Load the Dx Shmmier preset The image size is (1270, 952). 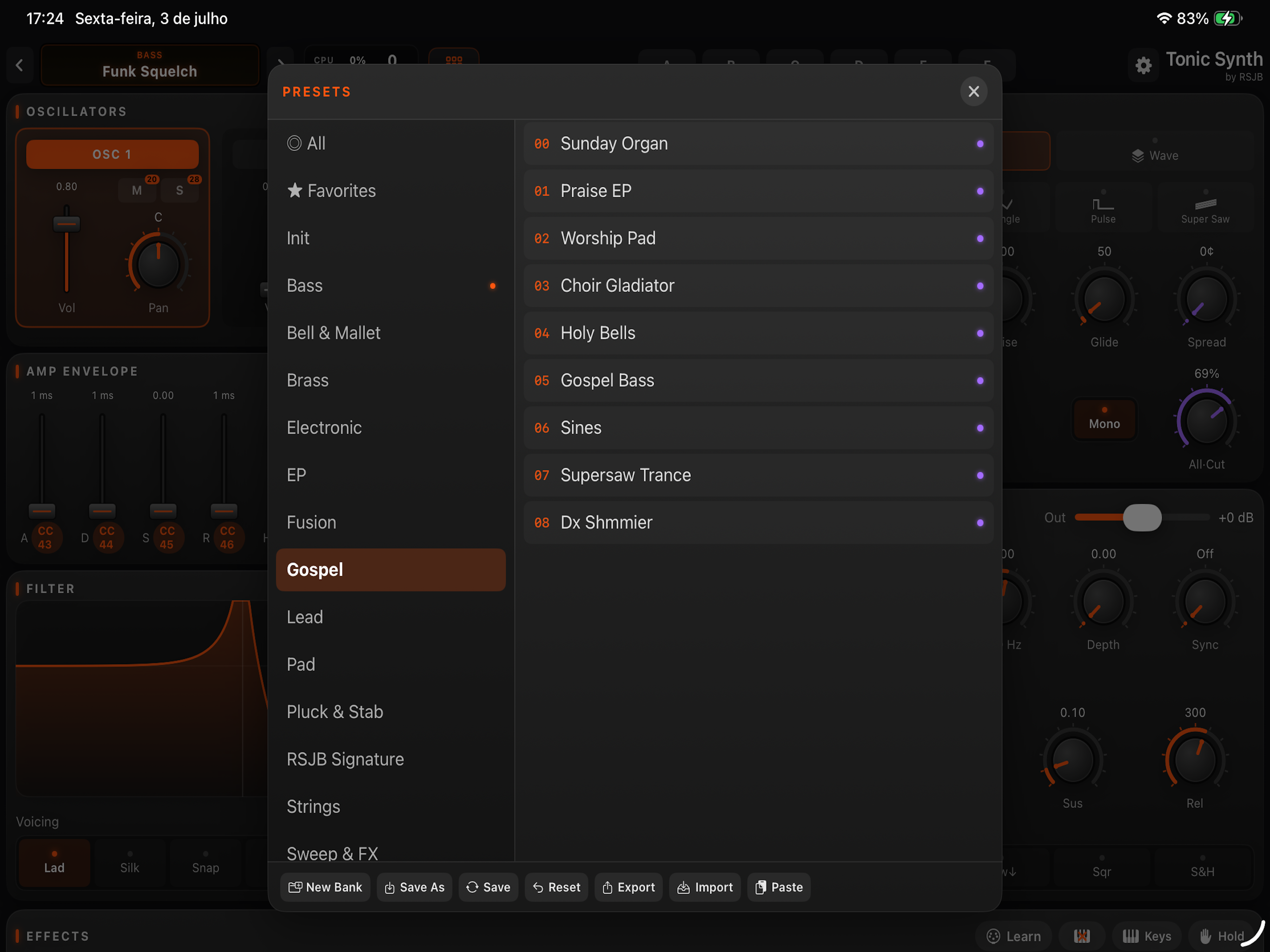coord(758,522)
